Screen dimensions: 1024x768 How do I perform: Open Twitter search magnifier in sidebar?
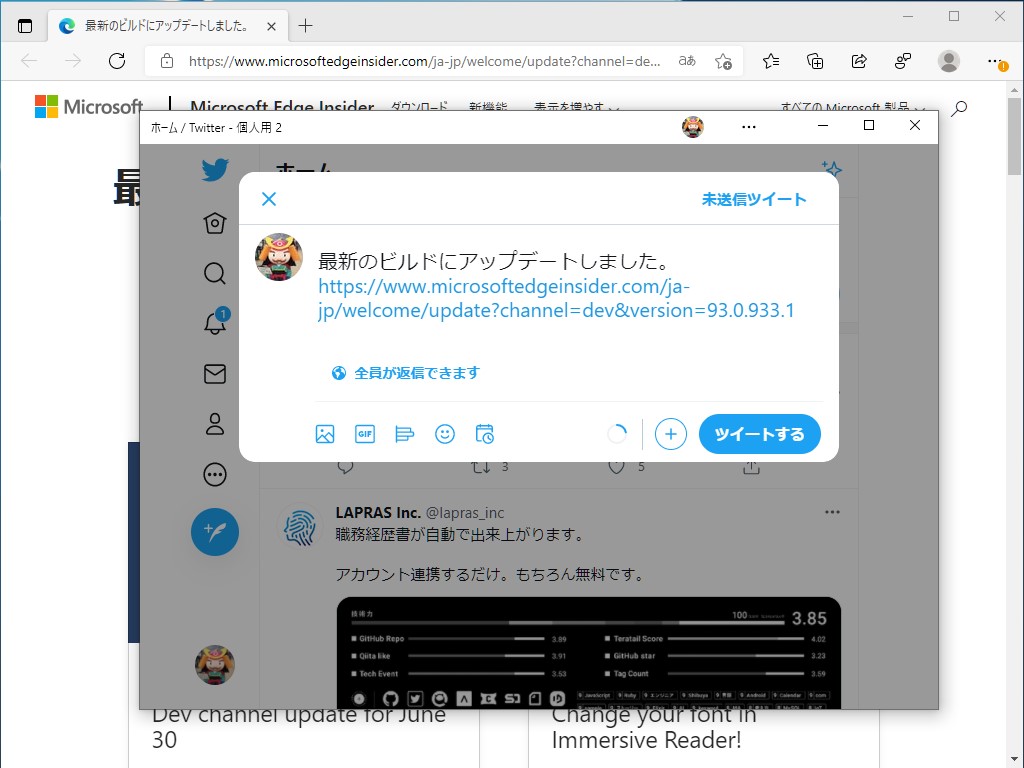(214, 273)
